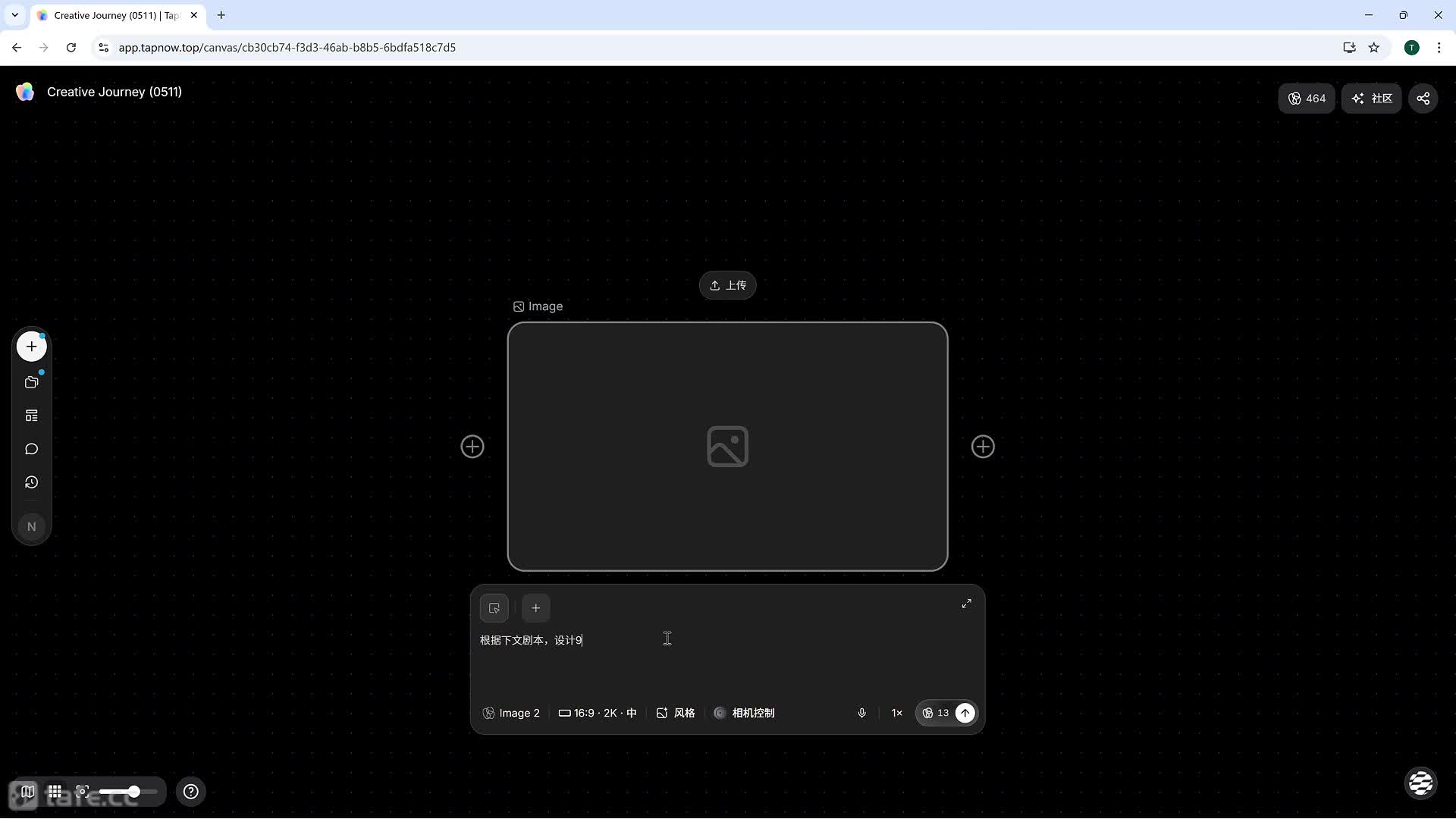The width and height of the screenshot is (1456, 819).
Task: Toggle the 相机控制 camera control option
Action: [744, 713]
